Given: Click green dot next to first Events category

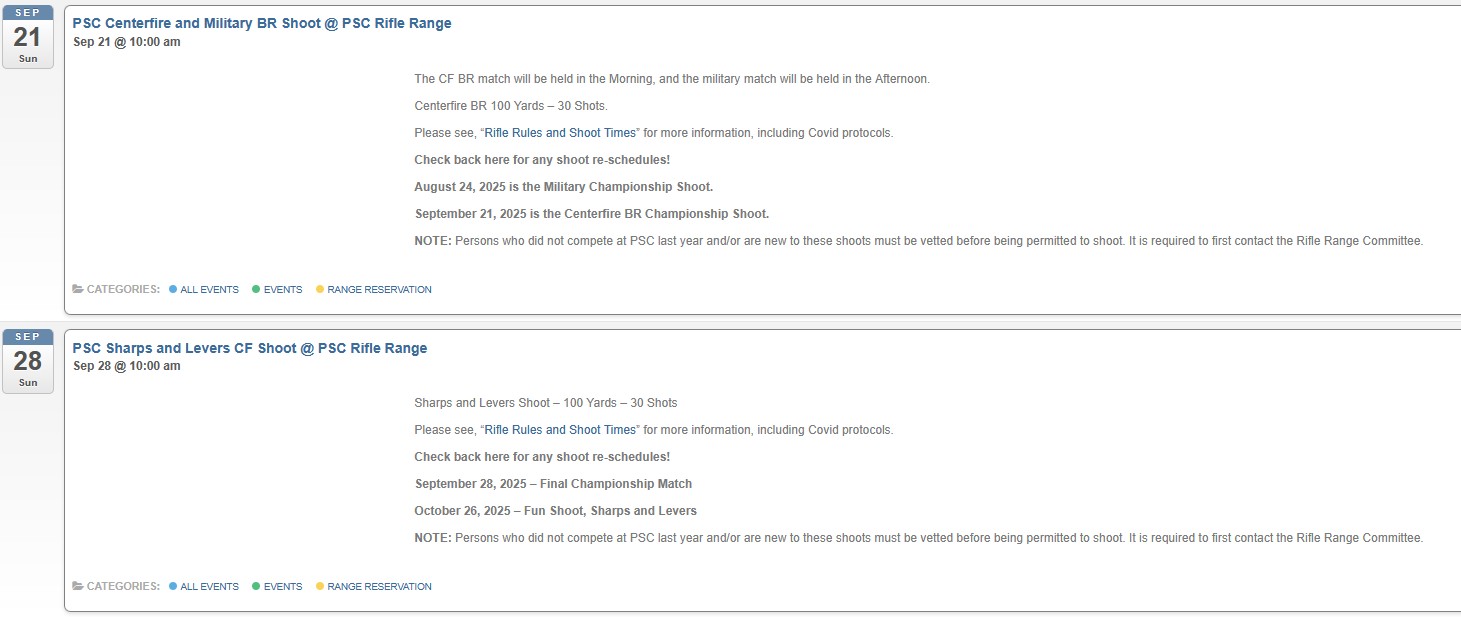Looking at the screenshot, I should (x=256, y=290).
